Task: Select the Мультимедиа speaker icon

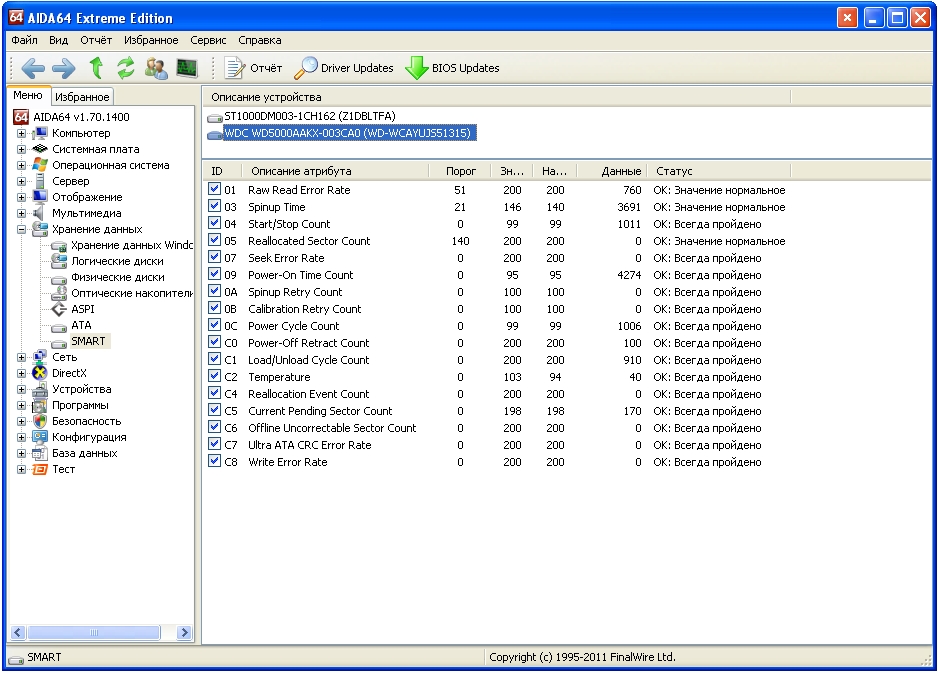Action: coord(39,212)
